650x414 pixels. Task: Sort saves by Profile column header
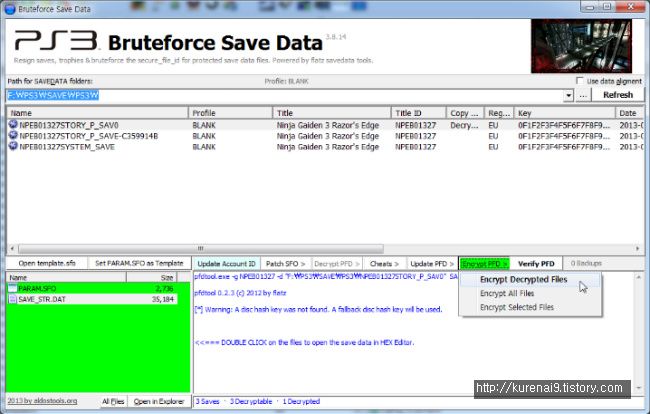pyautogui.click(x=230, y=113)
